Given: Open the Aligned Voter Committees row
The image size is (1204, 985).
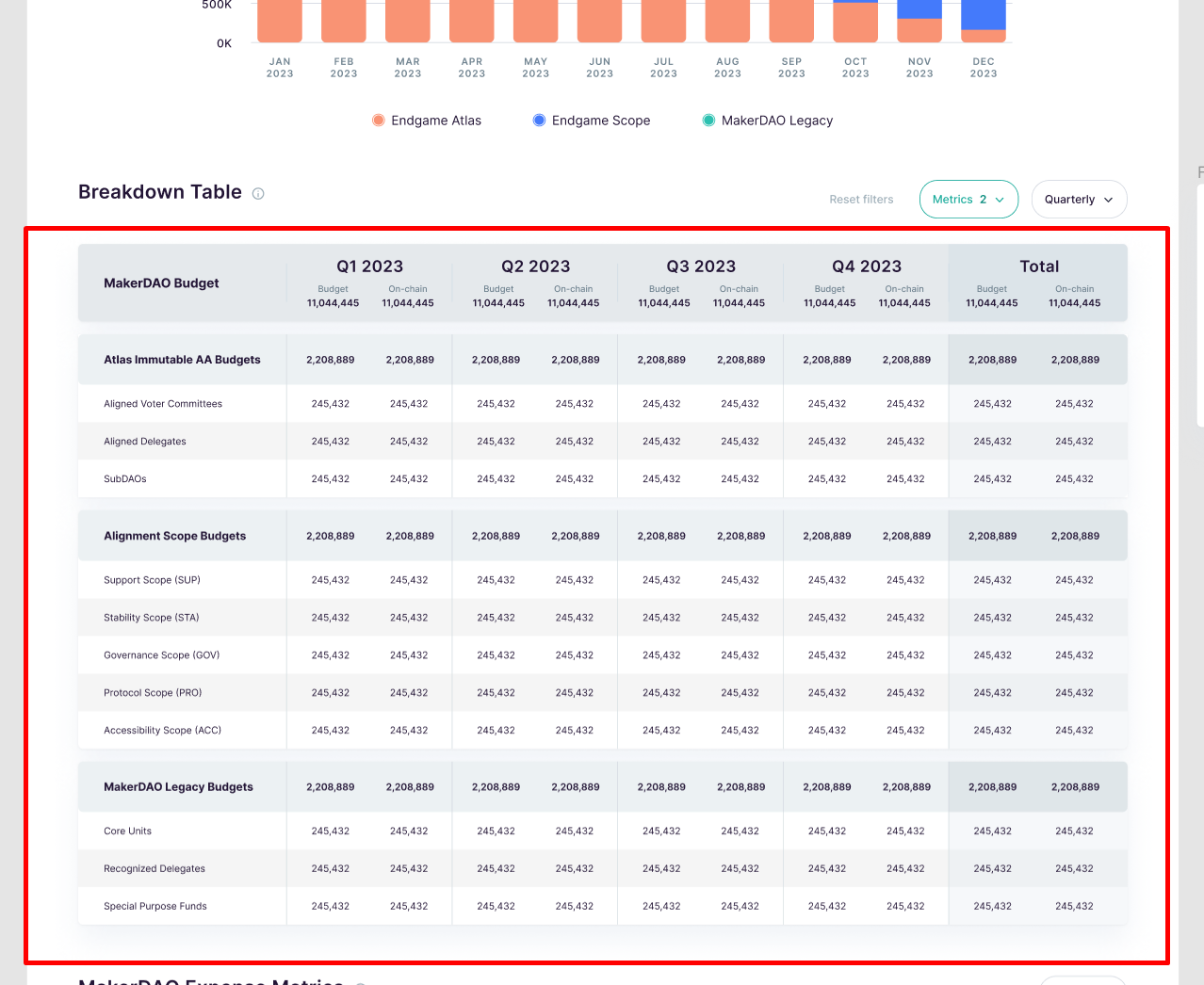Looking at the screenshot, I should (x=163, y=404).
